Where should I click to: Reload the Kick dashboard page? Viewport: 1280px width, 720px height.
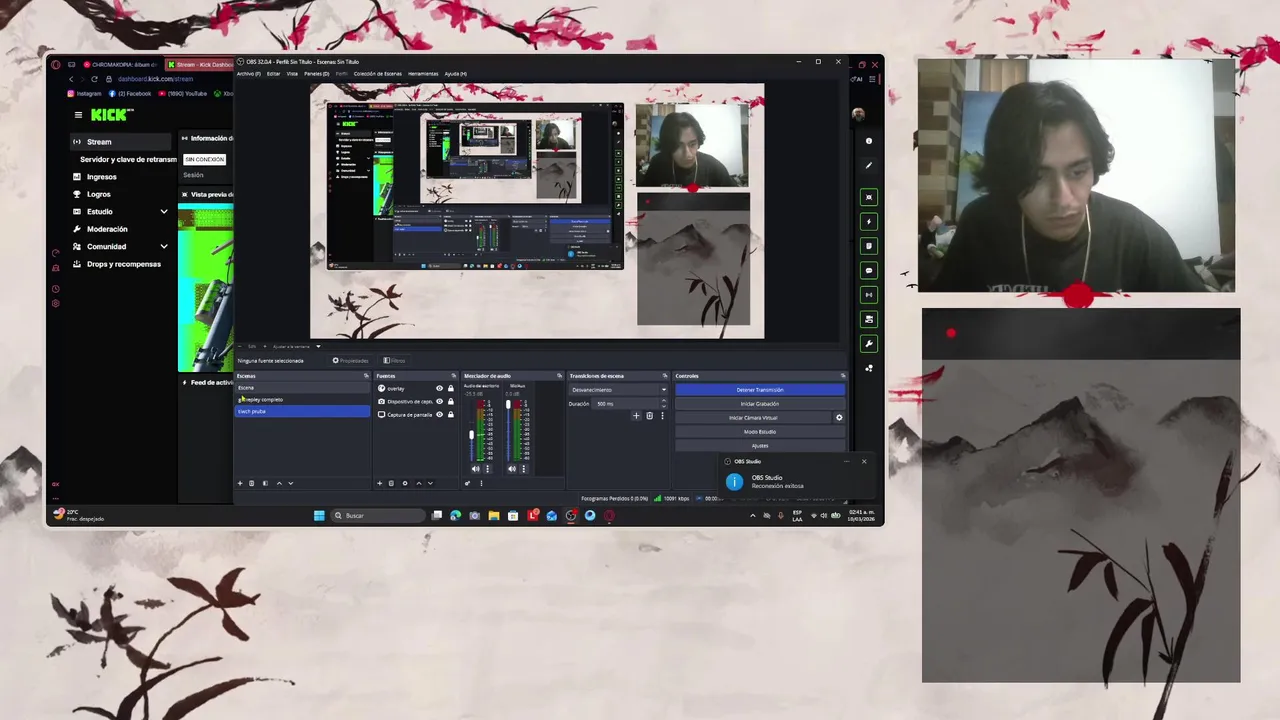94,79
